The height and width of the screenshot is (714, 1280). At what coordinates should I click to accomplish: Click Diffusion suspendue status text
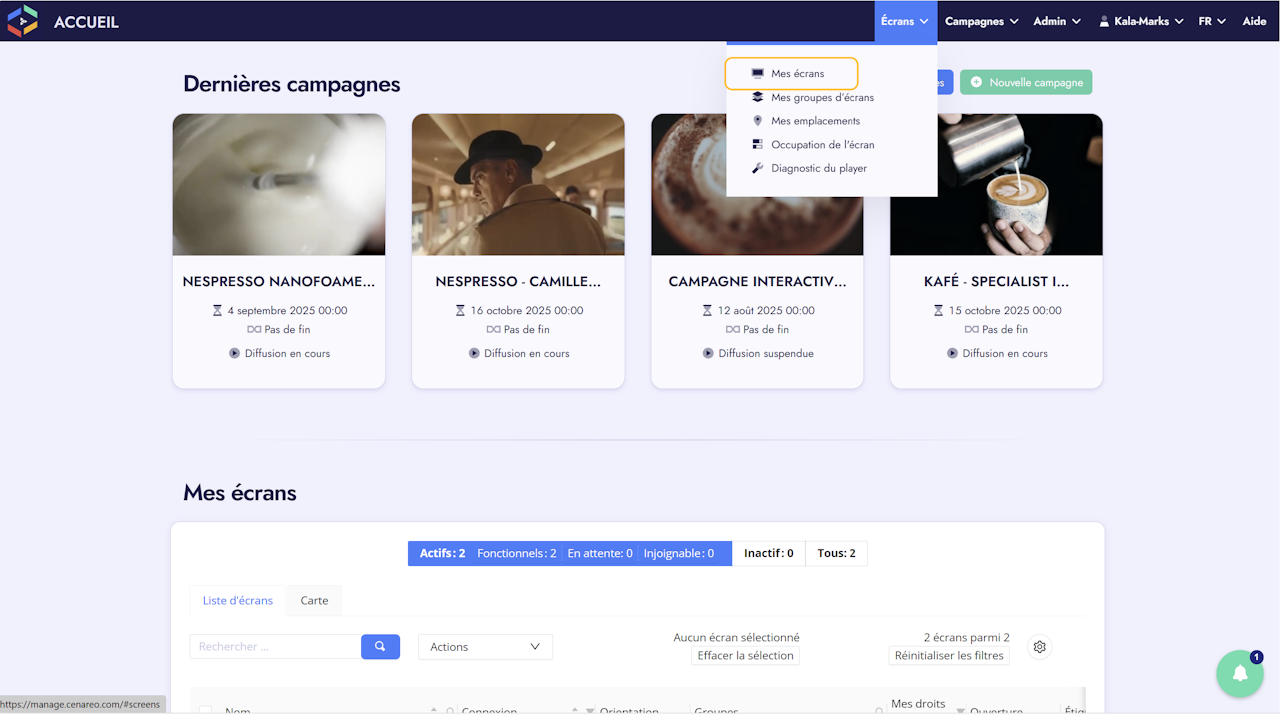(x=766, y=354)
